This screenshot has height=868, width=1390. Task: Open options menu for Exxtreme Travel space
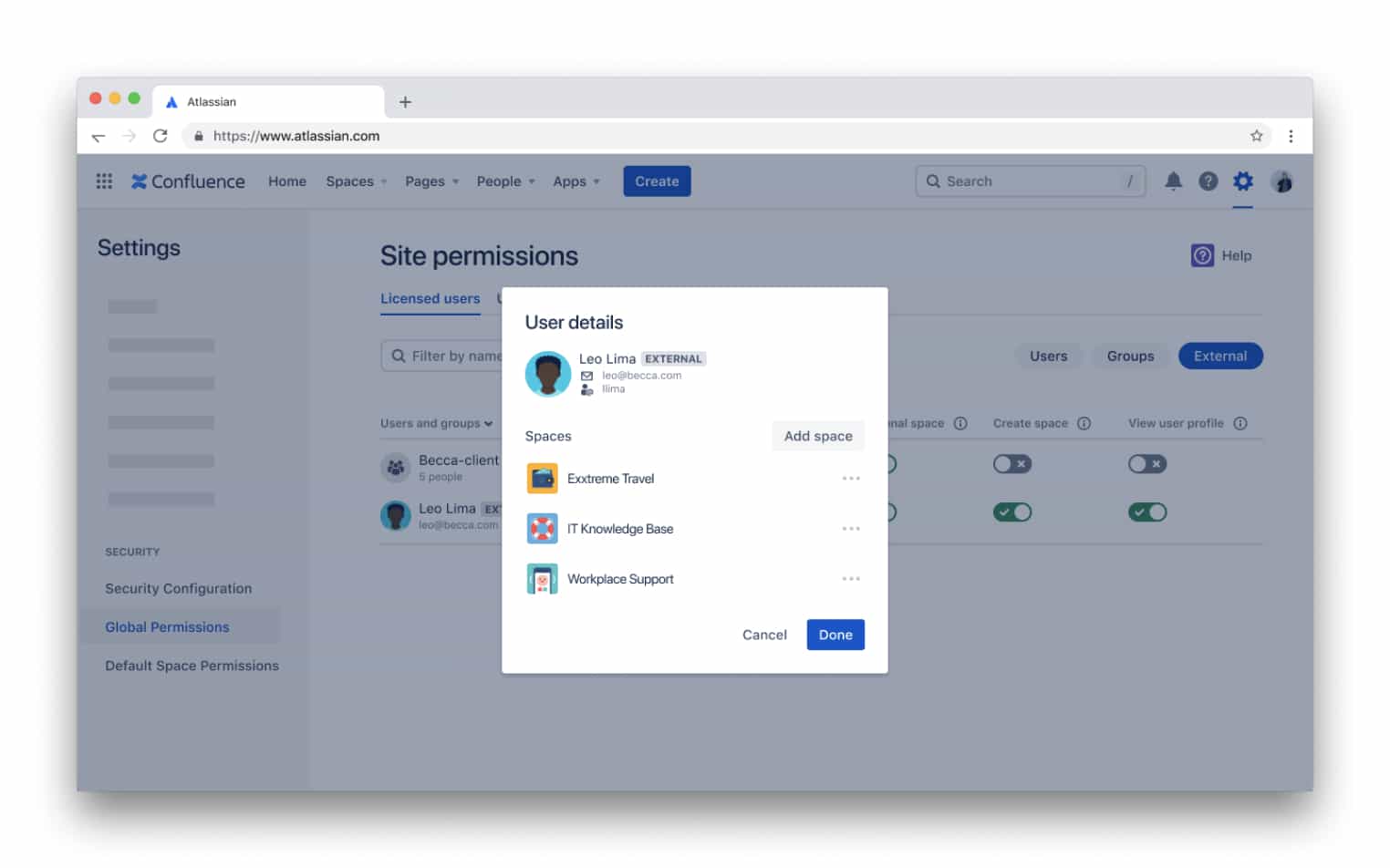click(851, 478)
